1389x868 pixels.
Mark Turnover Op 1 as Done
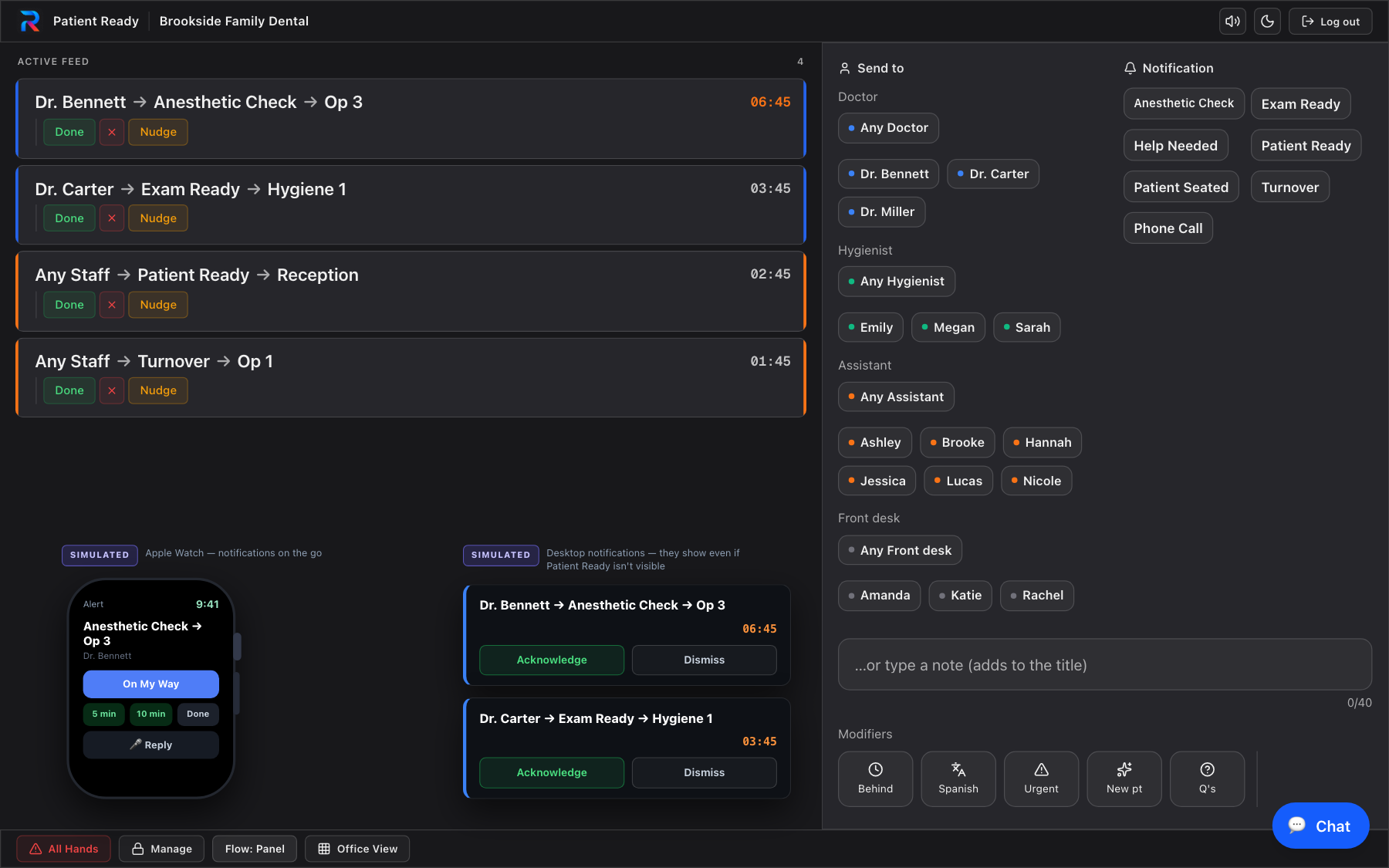coord(69,390)
